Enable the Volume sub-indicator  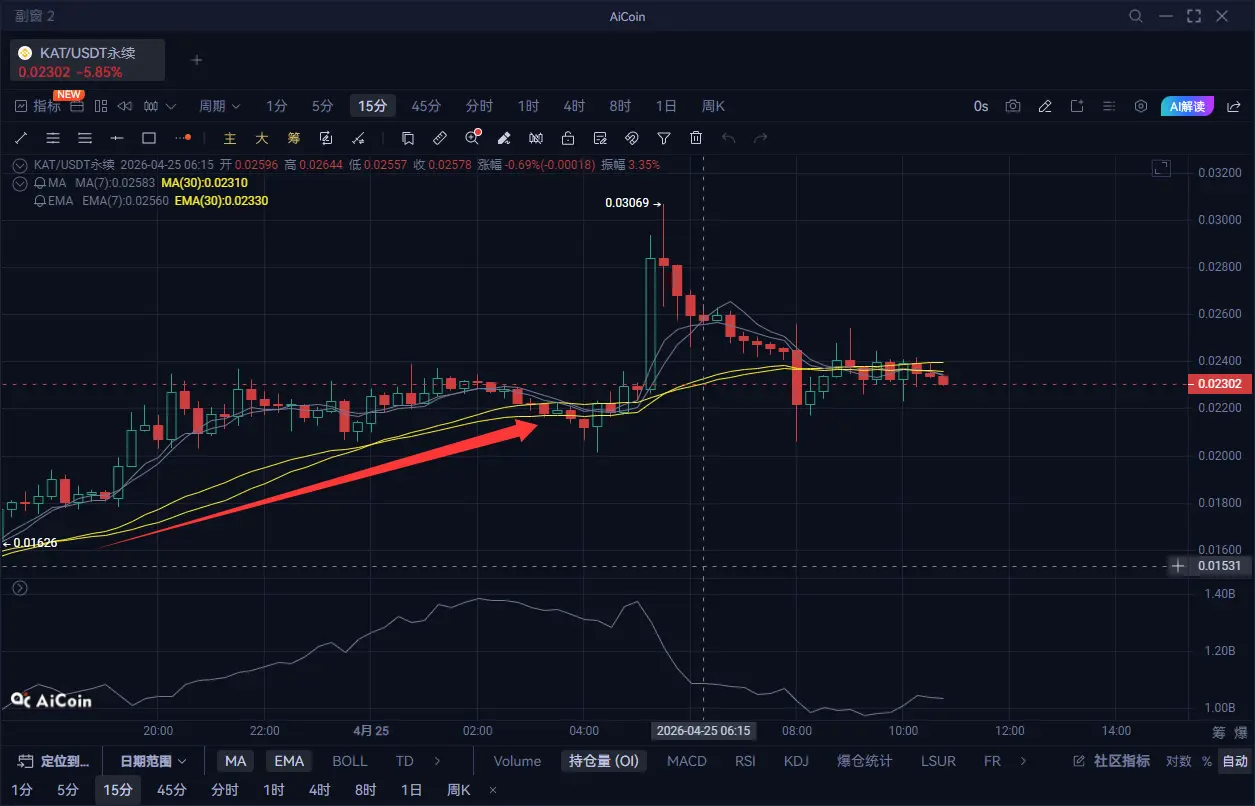pyautogui.click(x=517, y=761)
